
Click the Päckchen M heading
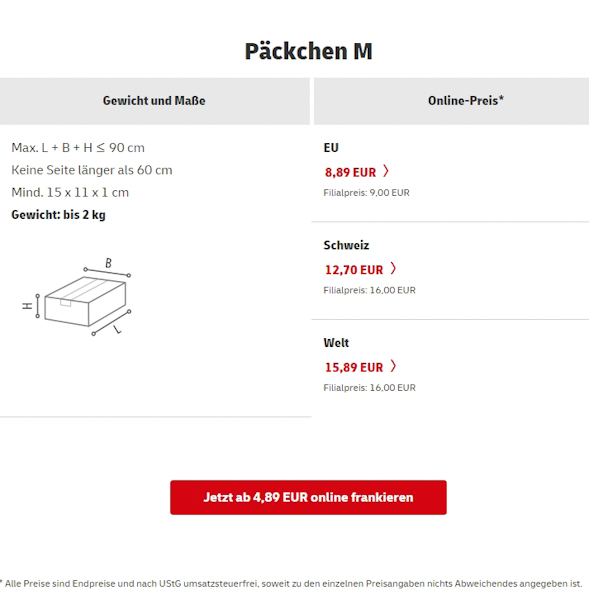coord(308,51)
